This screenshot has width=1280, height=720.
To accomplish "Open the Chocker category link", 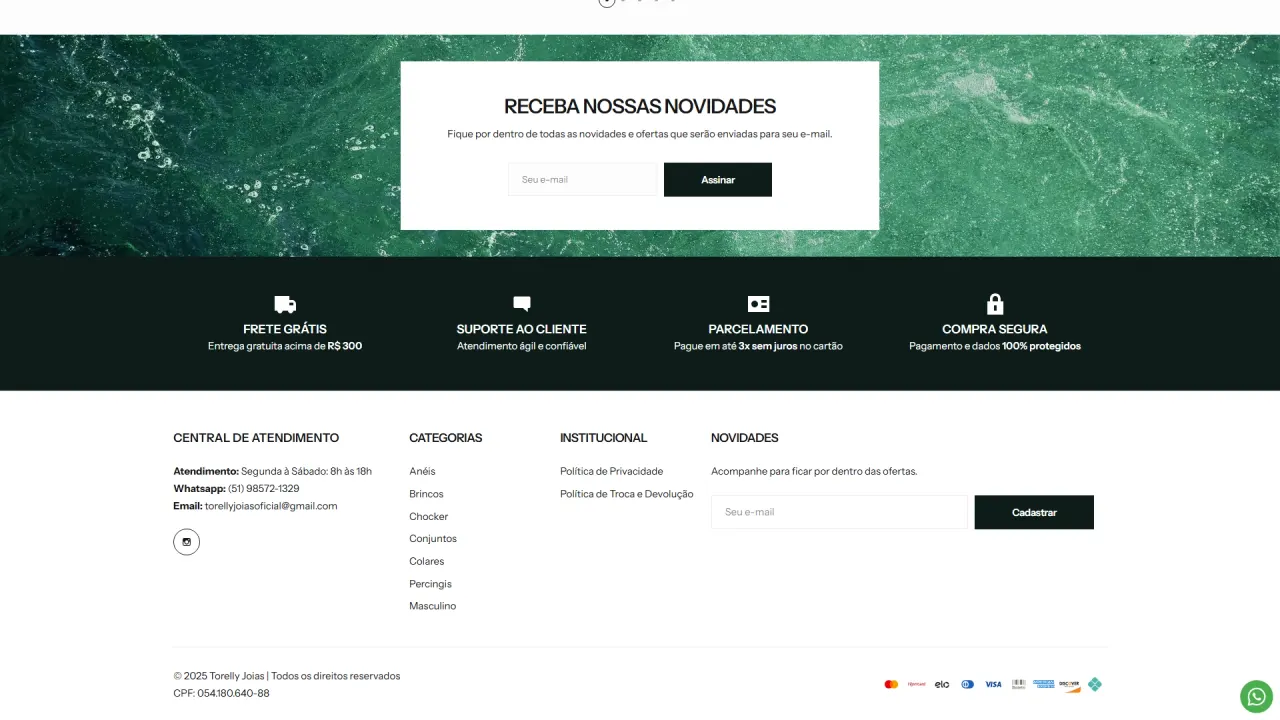I will 428,516.
